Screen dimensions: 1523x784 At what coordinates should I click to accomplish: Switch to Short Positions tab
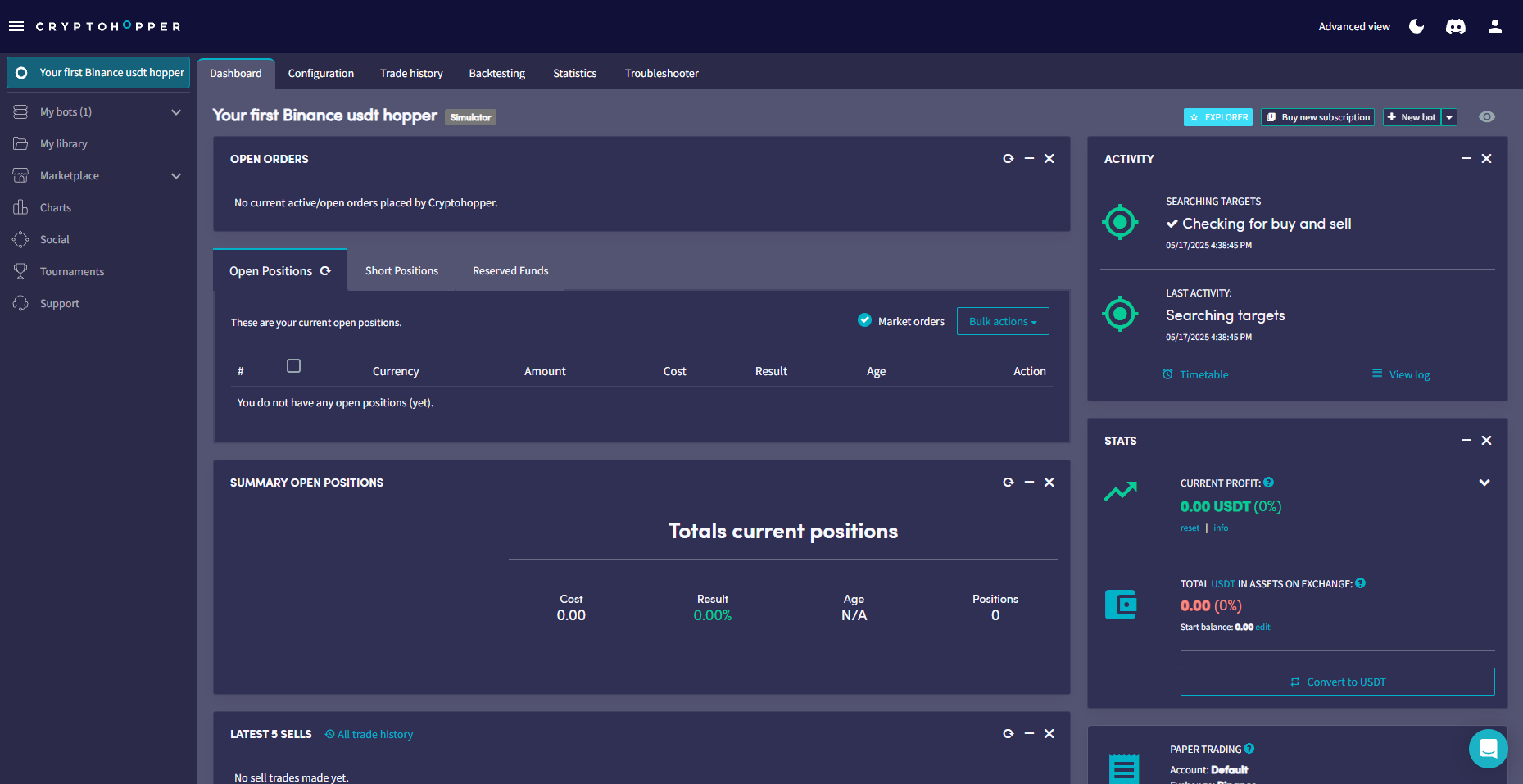[401, 270]
